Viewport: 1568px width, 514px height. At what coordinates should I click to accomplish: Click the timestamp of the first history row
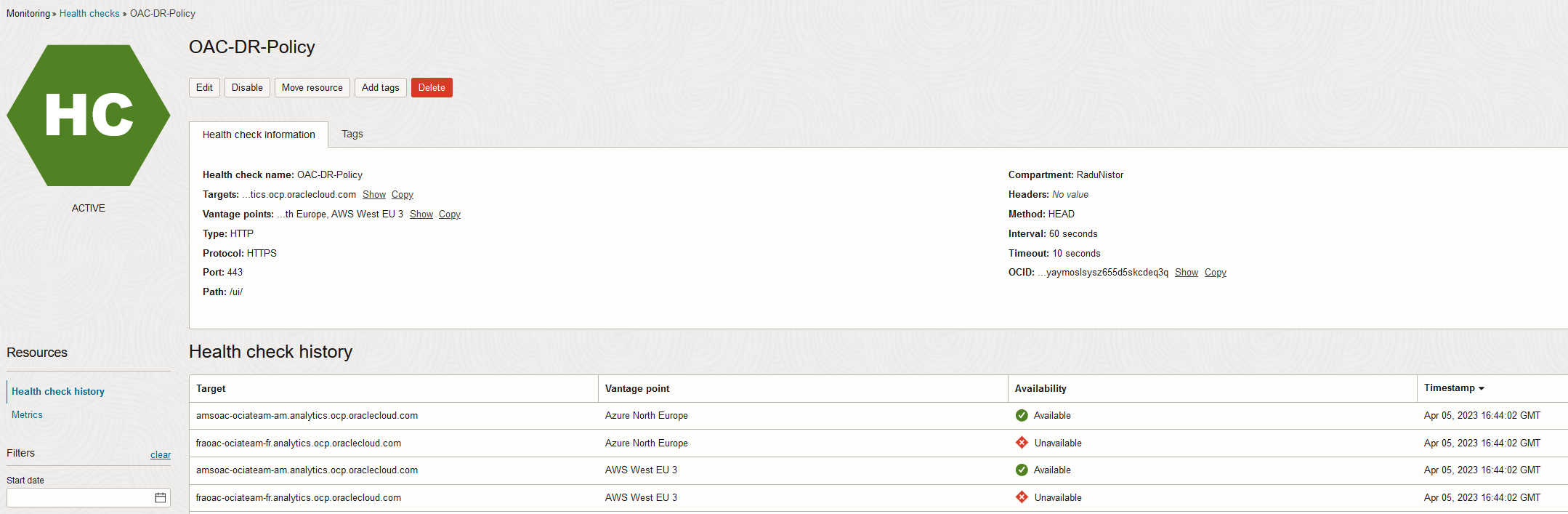tap(1482, 416)
